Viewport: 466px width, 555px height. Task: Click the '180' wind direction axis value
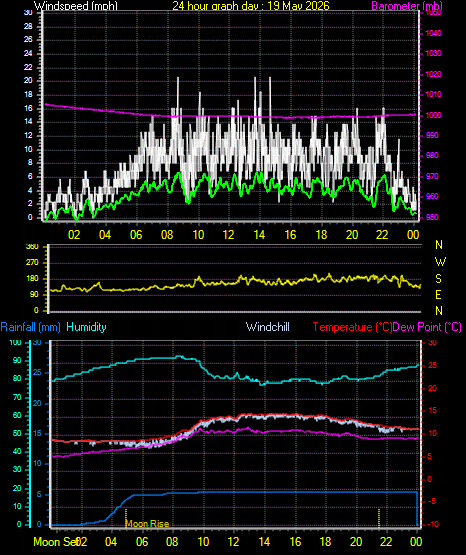point(32,279)
